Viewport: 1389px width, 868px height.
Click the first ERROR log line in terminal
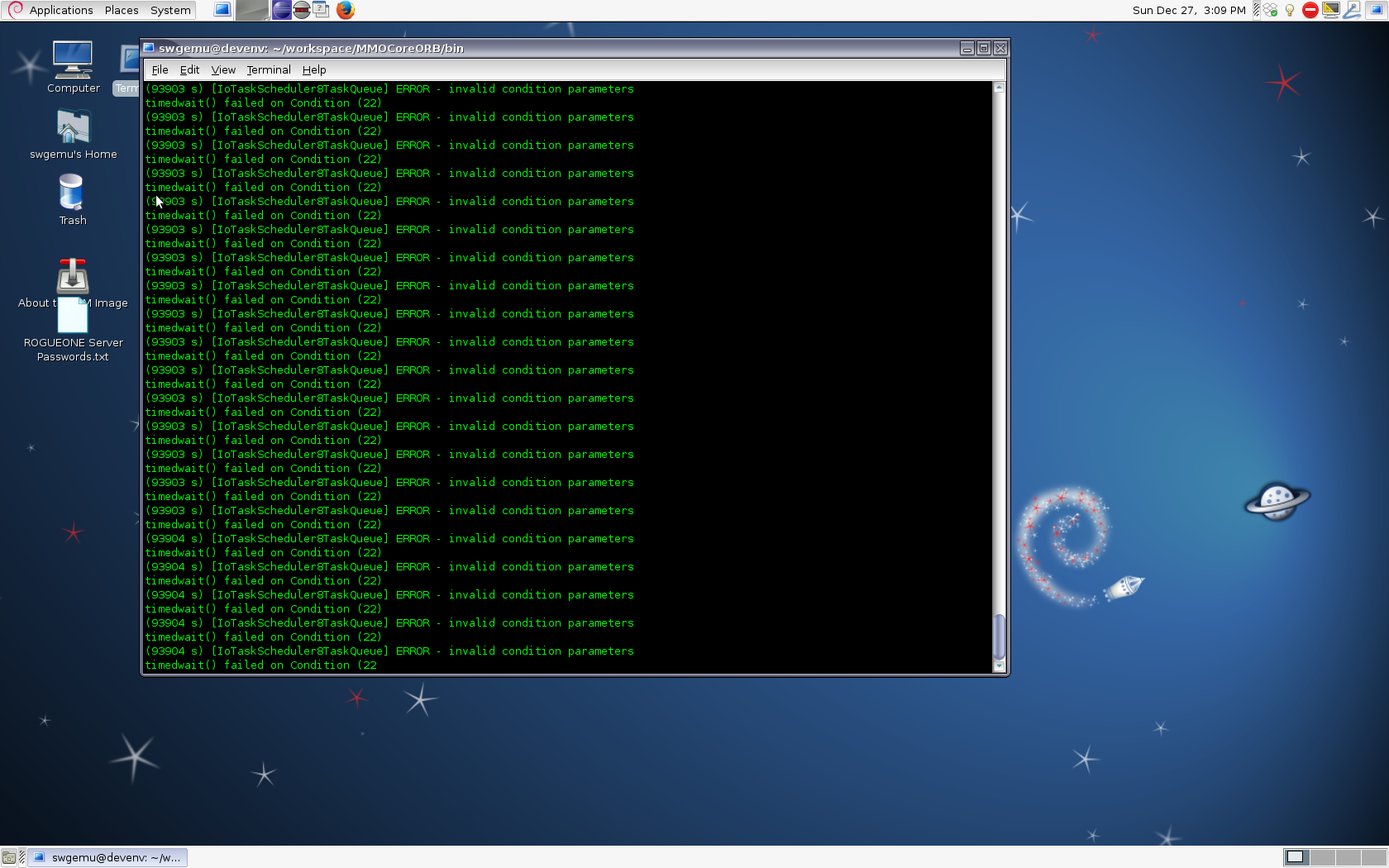(x=389, y=88)
